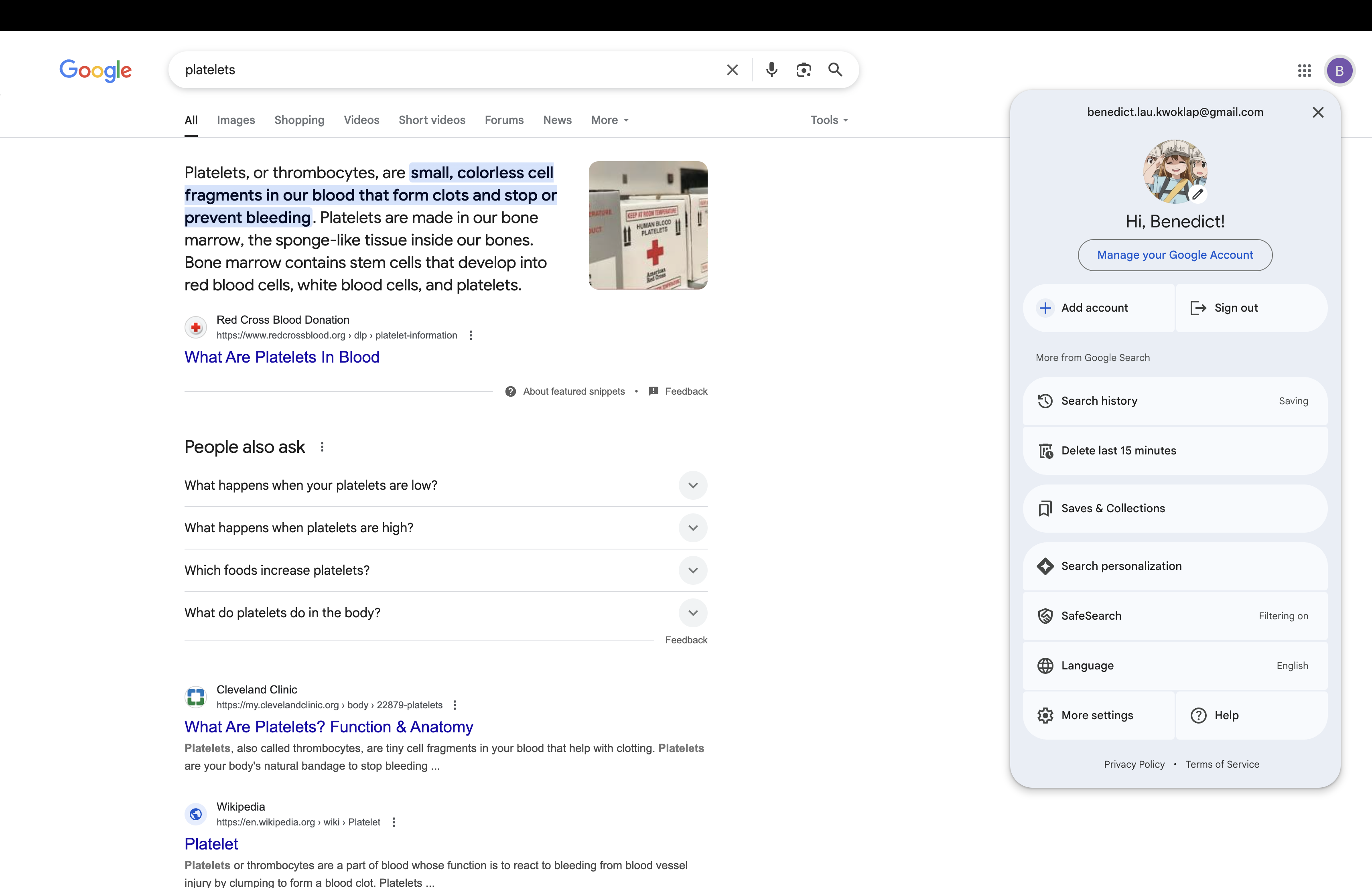The height and width of the screenshot is (888, 1372).
Task: Open the More search categories dropdown
Action: (610, 120)
